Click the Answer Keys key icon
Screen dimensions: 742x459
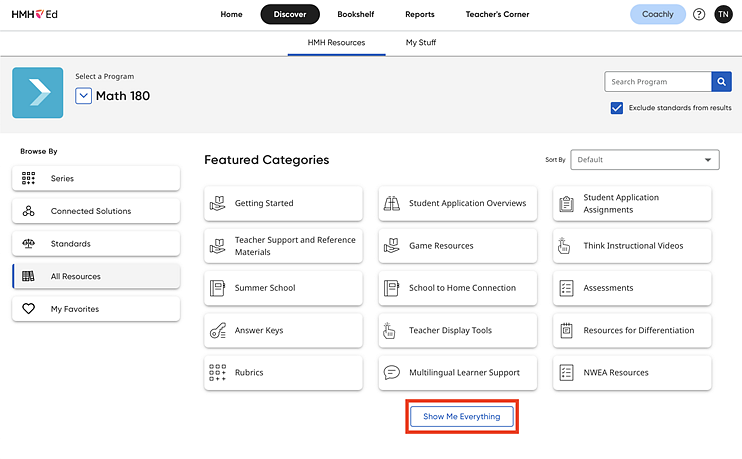click(x=218, y=330)
